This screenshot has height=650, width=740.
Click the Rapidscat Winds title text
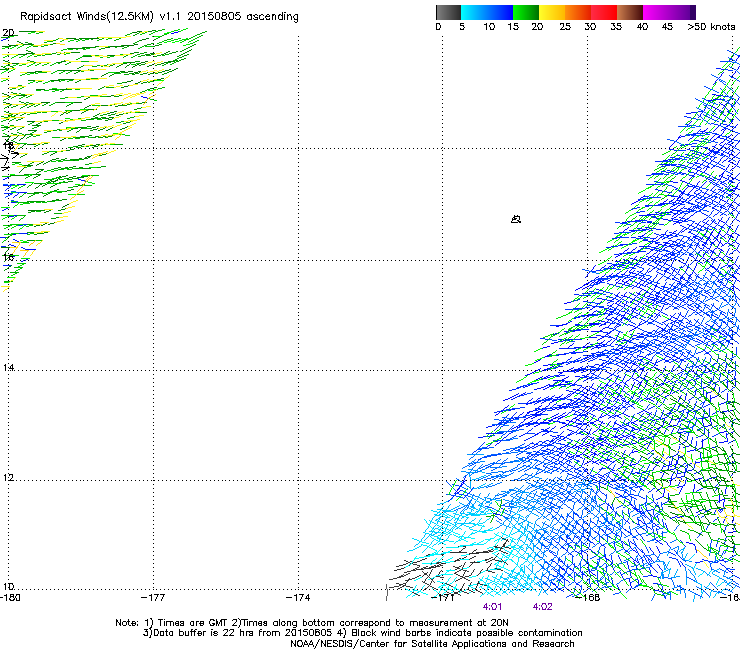pyautogui.click(x=160, y=17)
